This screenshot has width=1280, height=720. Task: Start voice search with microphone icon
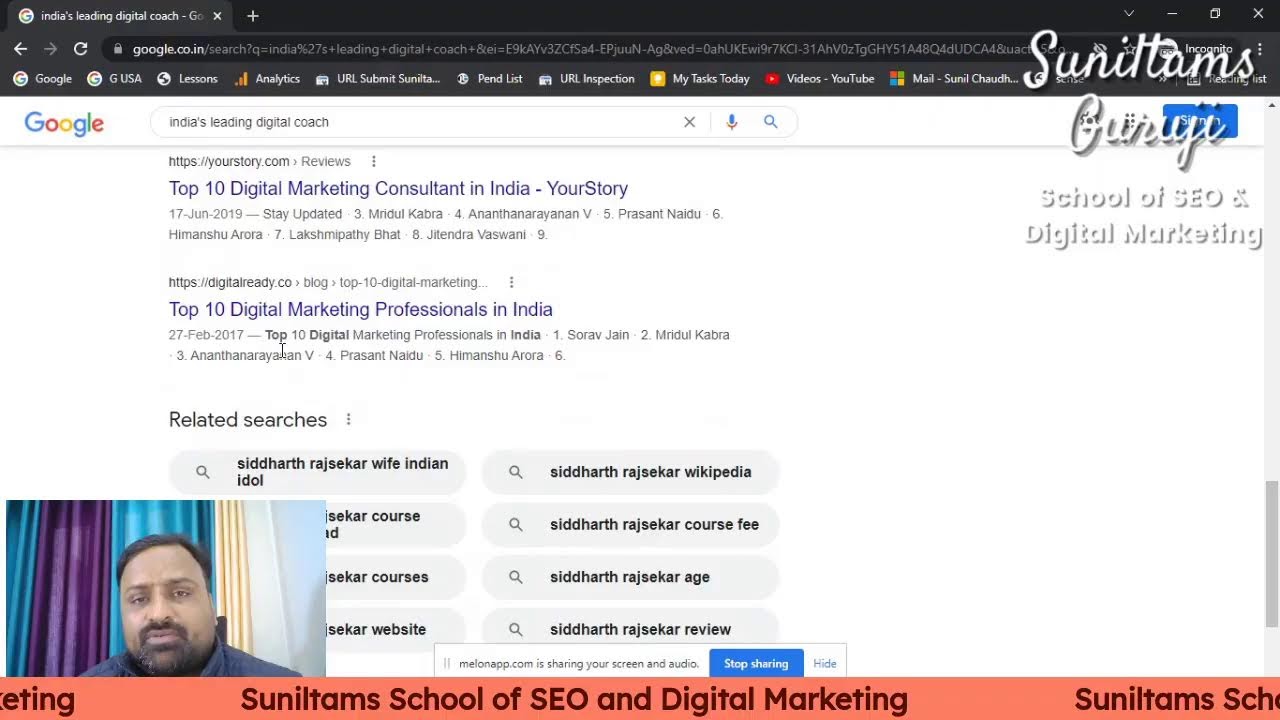[x=731, y=122]
